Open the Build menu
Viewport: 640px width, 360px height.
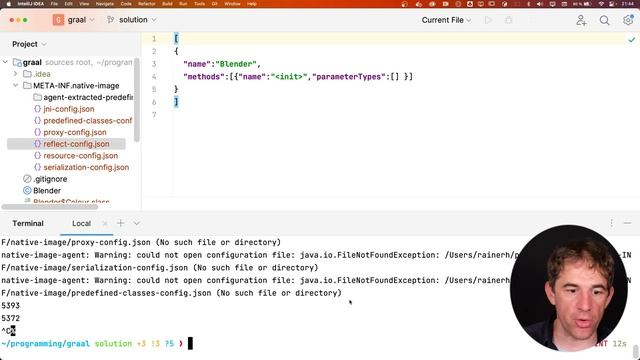167,4
